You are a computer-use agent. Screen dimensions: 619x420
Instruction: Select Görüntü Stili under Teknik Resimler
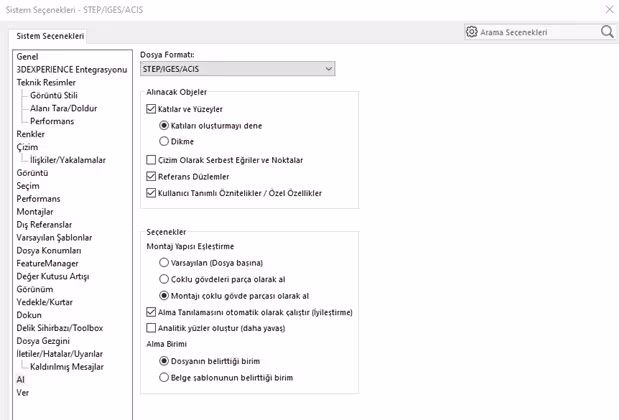54,95
